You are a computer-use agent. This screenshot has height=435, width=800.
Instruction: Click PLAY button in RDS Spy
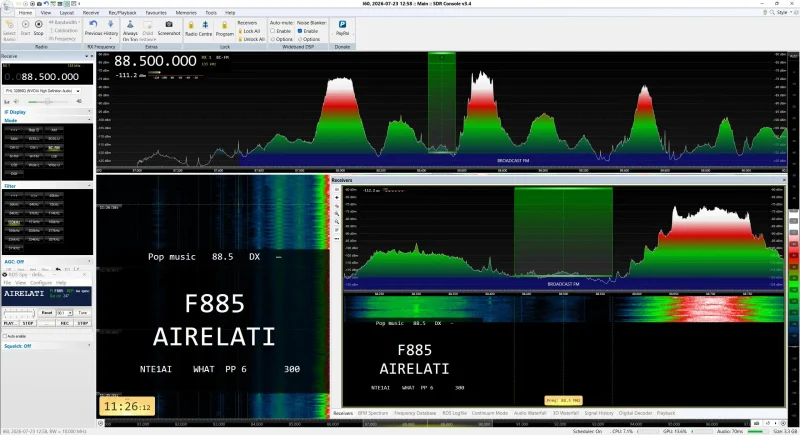tap(9, 323)
